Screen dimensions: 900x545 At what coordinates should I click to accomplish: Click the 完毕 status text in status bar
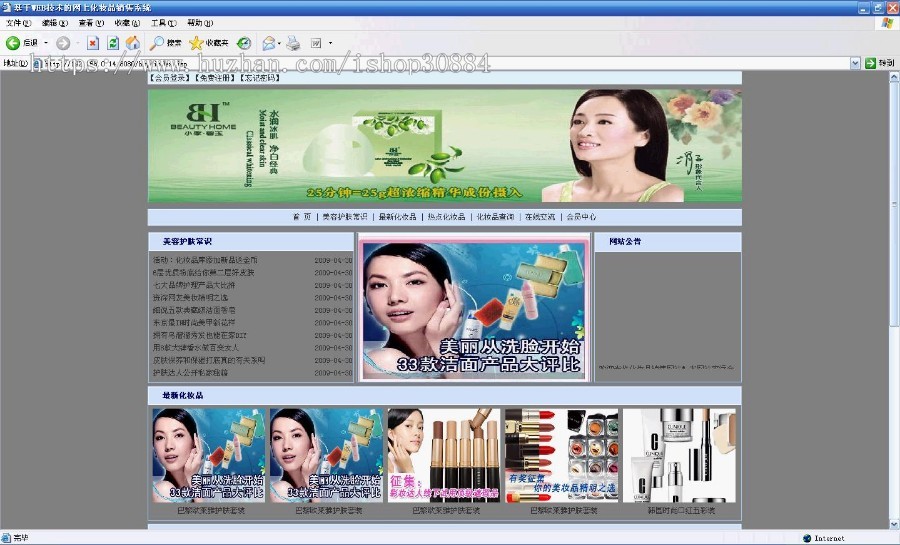pos(21,538)
